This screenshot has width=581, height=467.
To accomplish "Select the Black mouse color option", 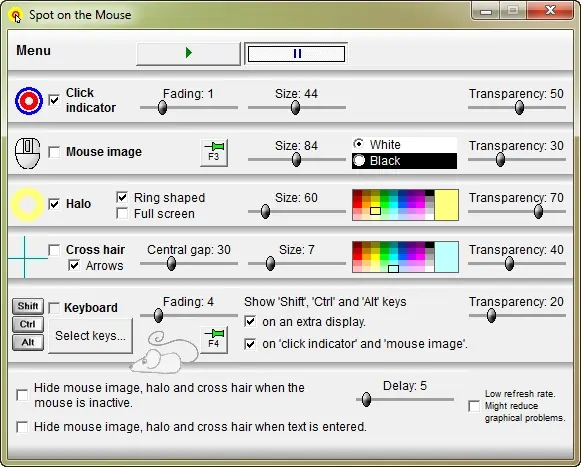I will coord(404,161).
